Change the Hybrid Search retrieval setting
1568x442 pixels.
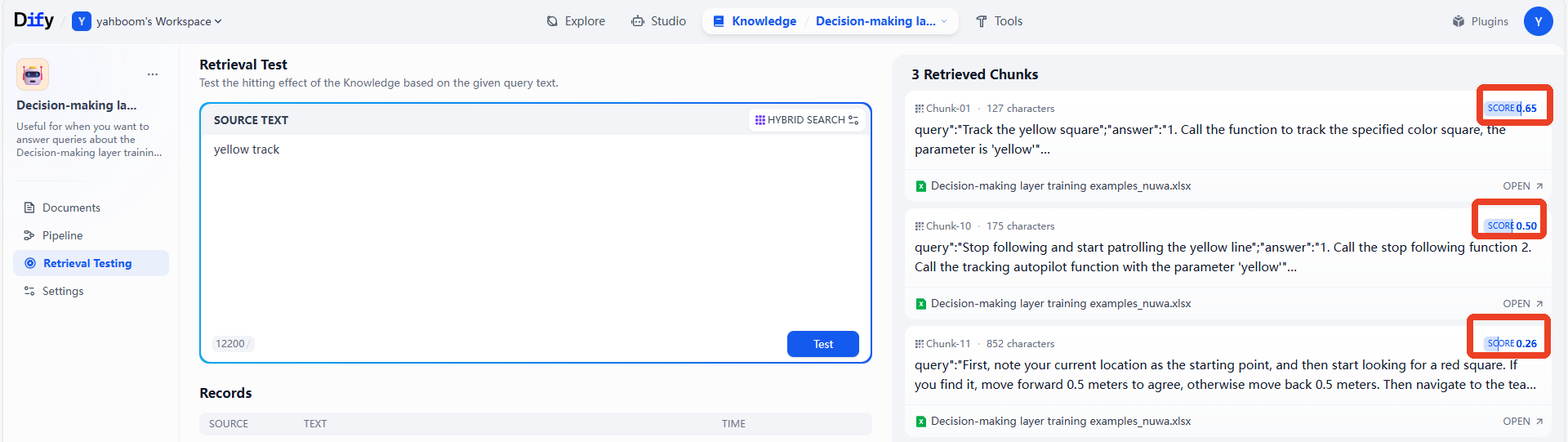[806, 120]
